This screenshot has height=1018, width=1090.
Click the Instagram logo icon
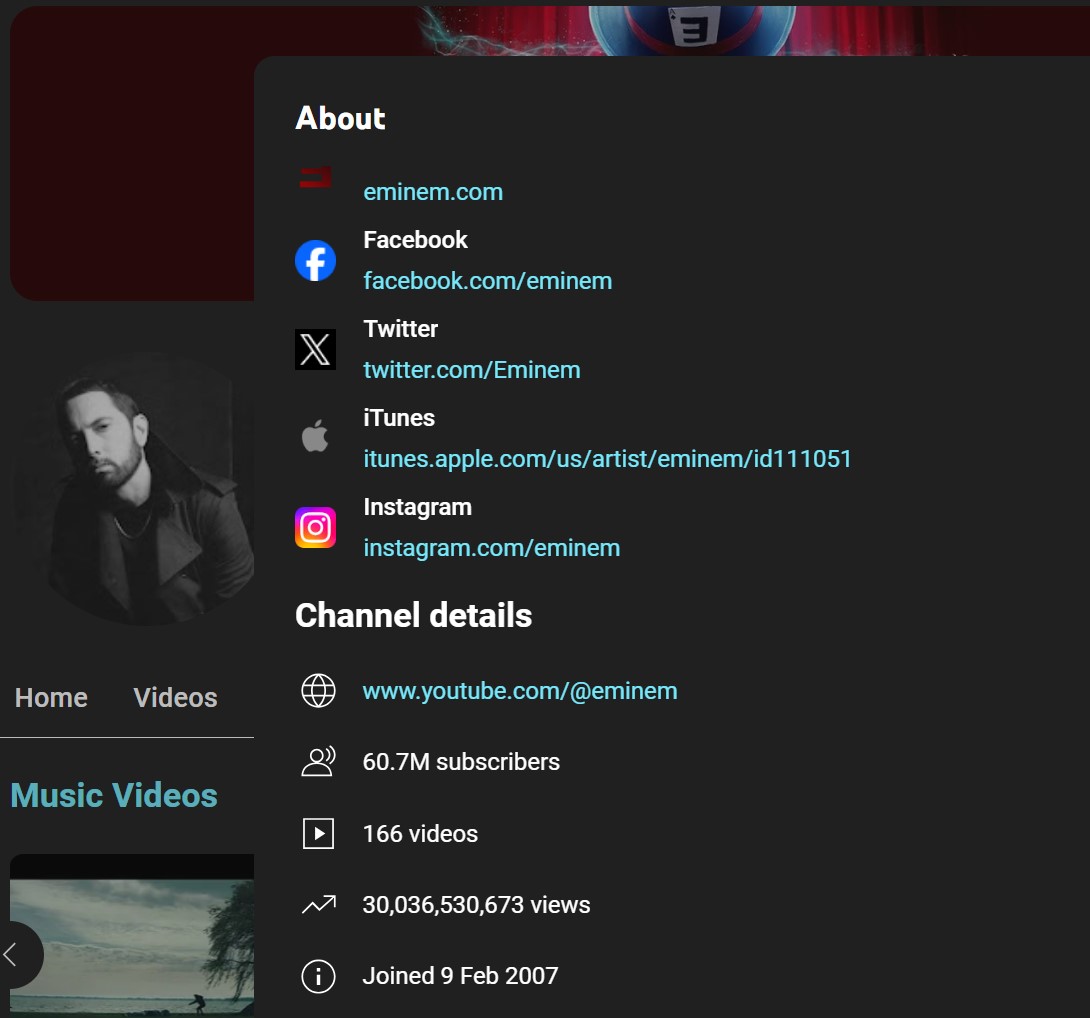[x=316, y=528]
